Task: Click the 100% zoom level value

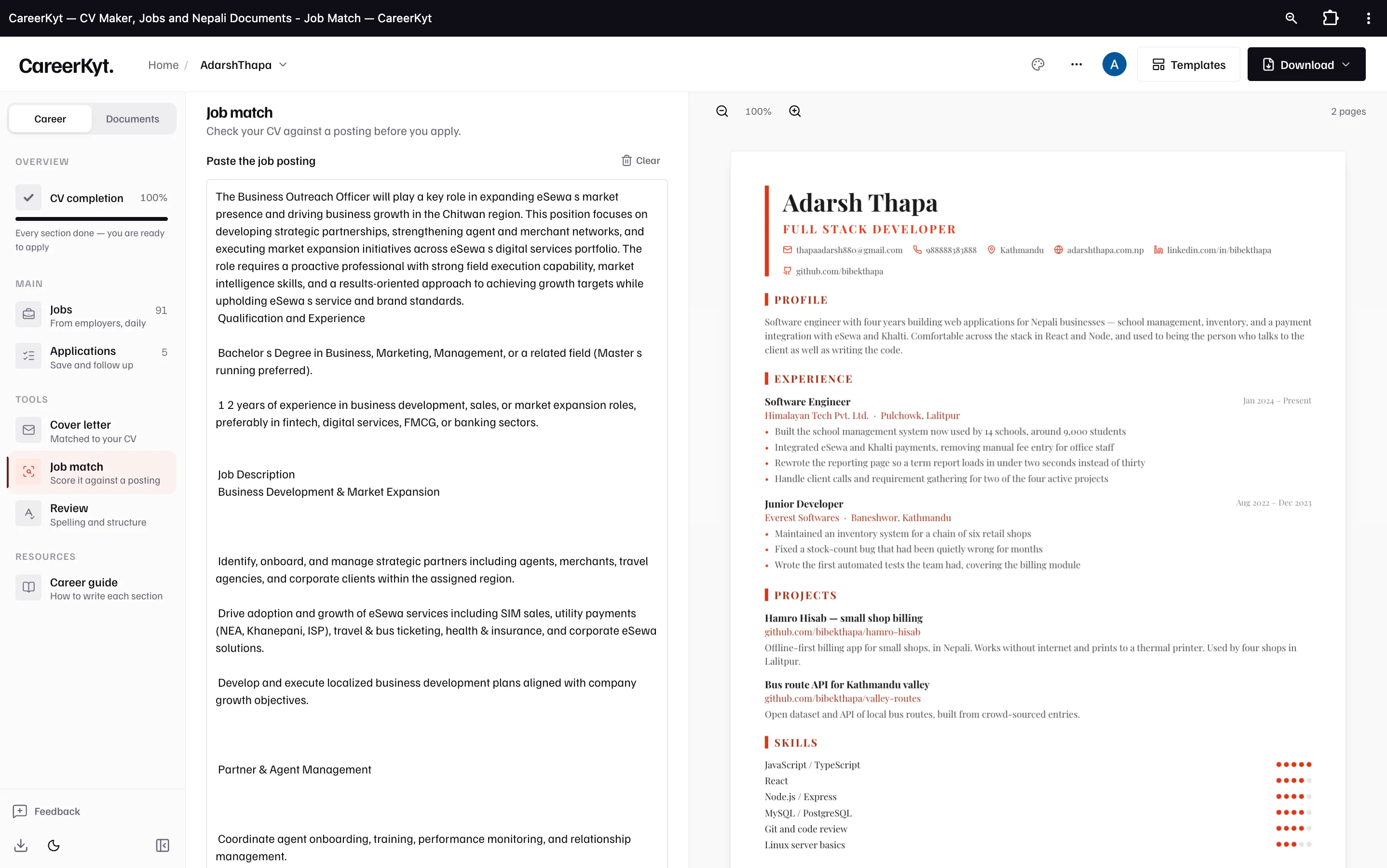Action: click(758, 111)
